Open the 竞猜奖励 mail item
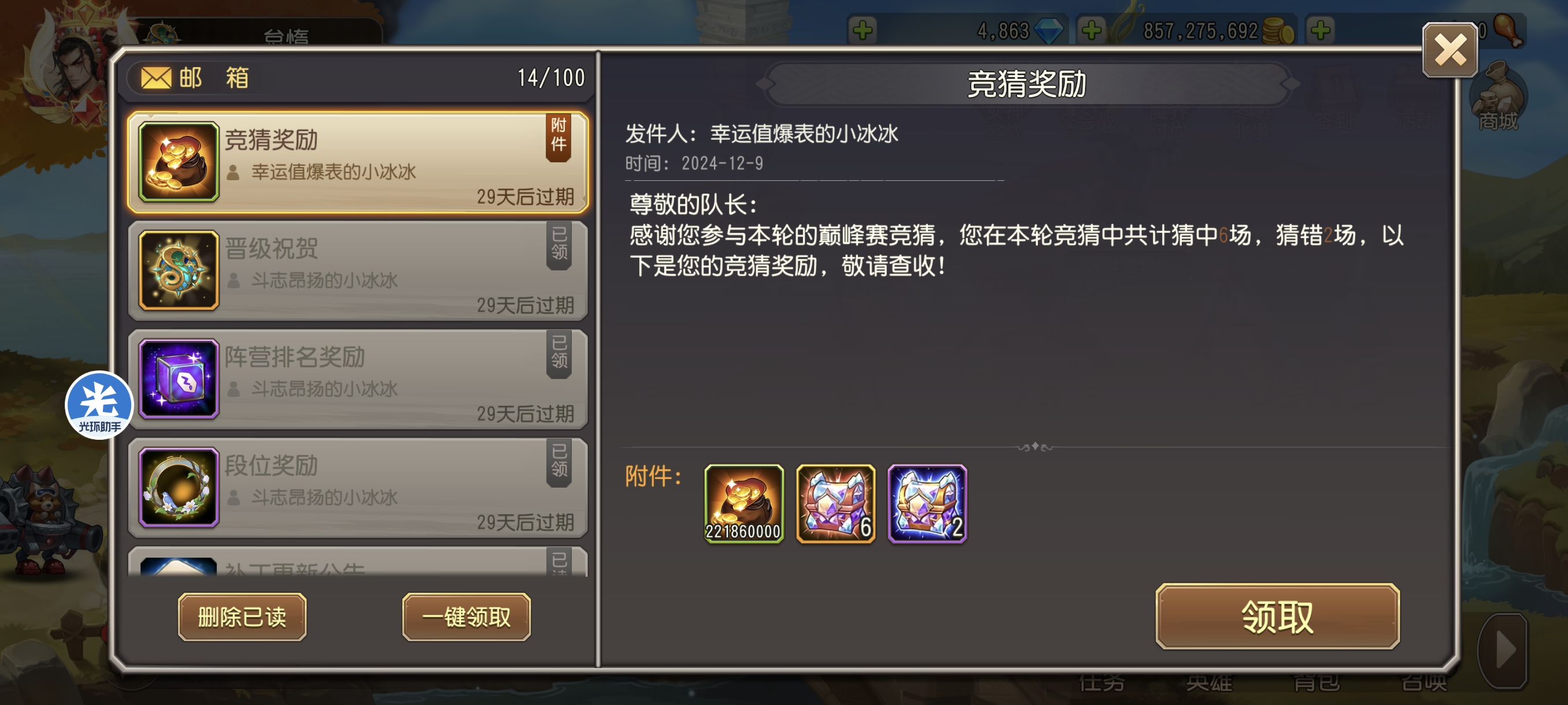The image size is (1568, 705). click(x=358, y=162)
